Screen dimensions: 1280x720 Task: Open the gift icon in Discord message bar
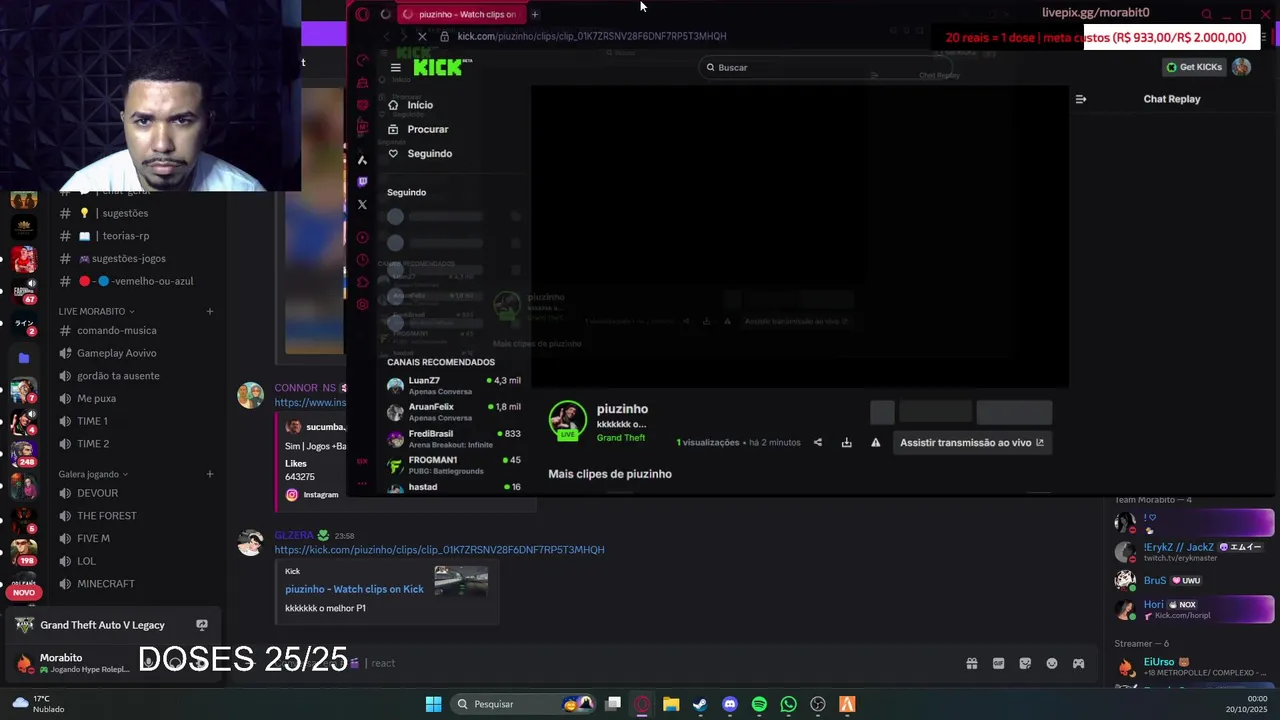(971, 663)
